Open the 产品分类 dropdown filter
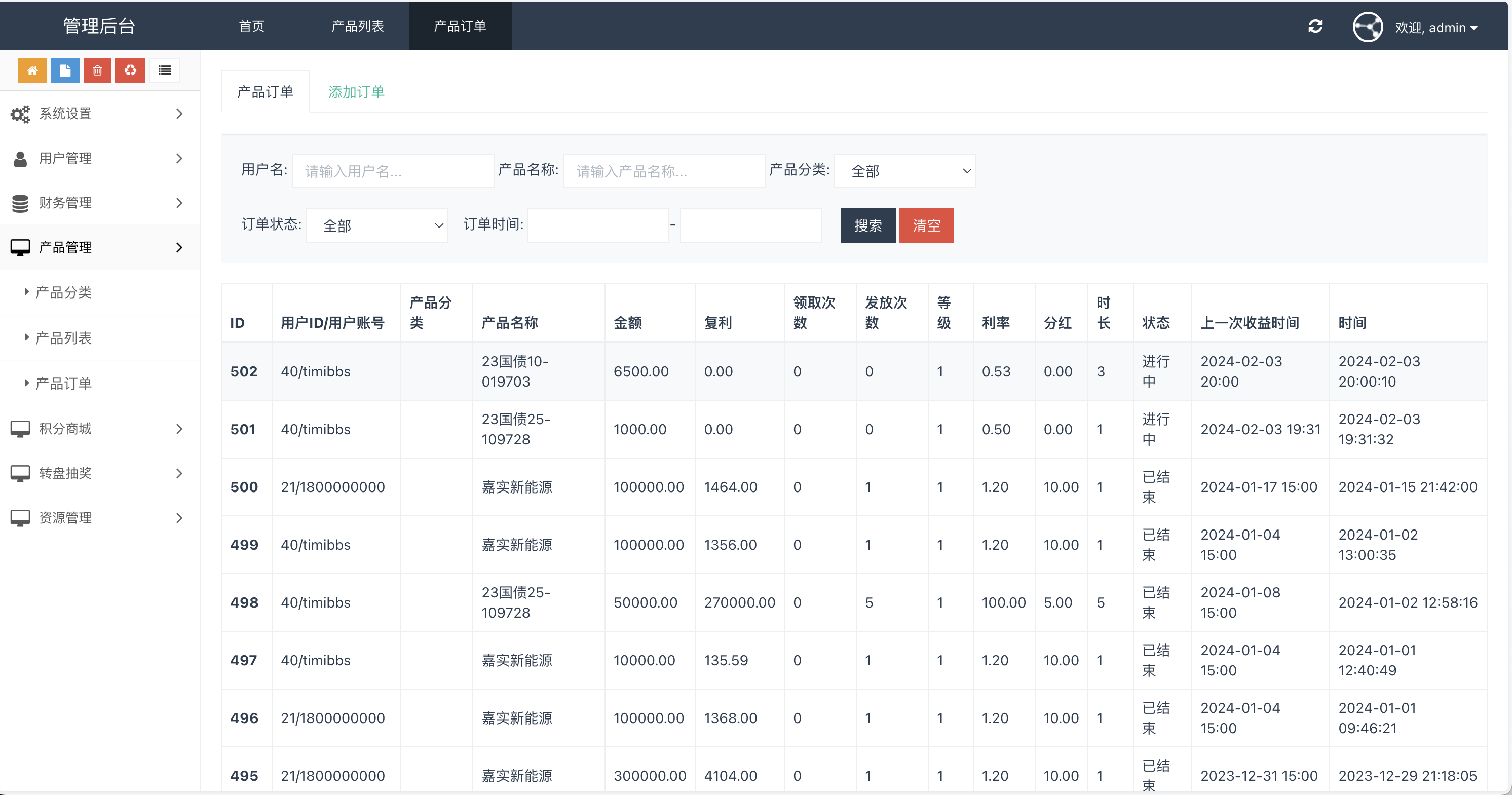 pyautogui.click(x=904, y=171)
